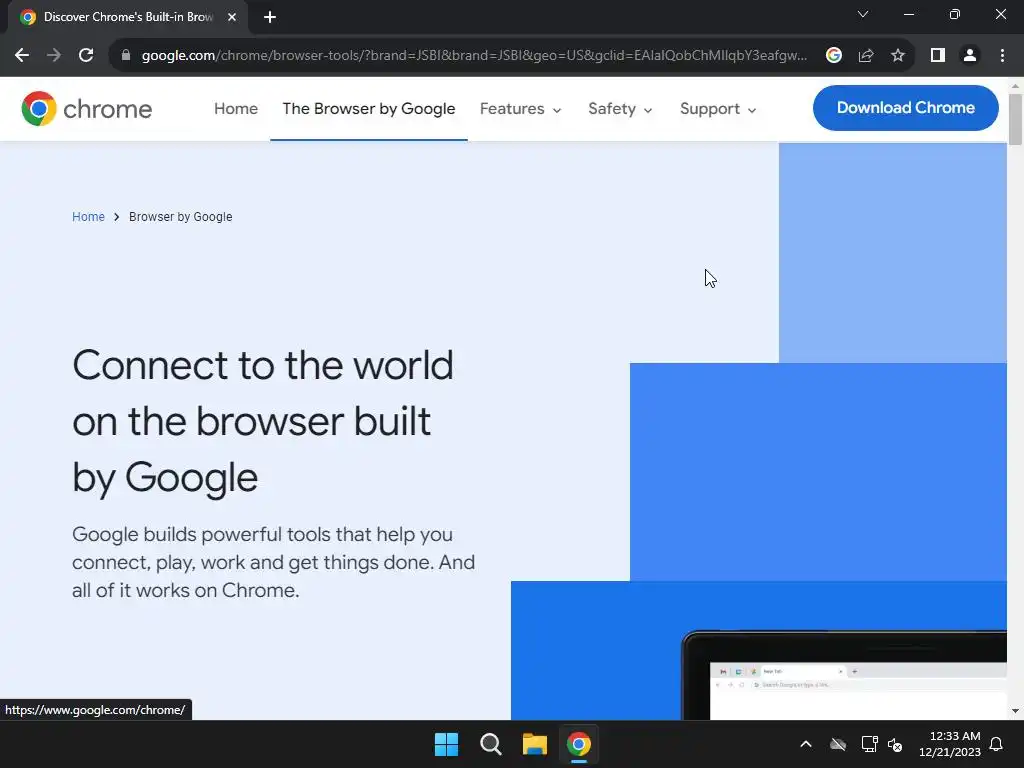Click the Browser by Google breadcrumb text
Image resolution: width=1024 pixels, height=768 pixels.
[x=180, y=217]
